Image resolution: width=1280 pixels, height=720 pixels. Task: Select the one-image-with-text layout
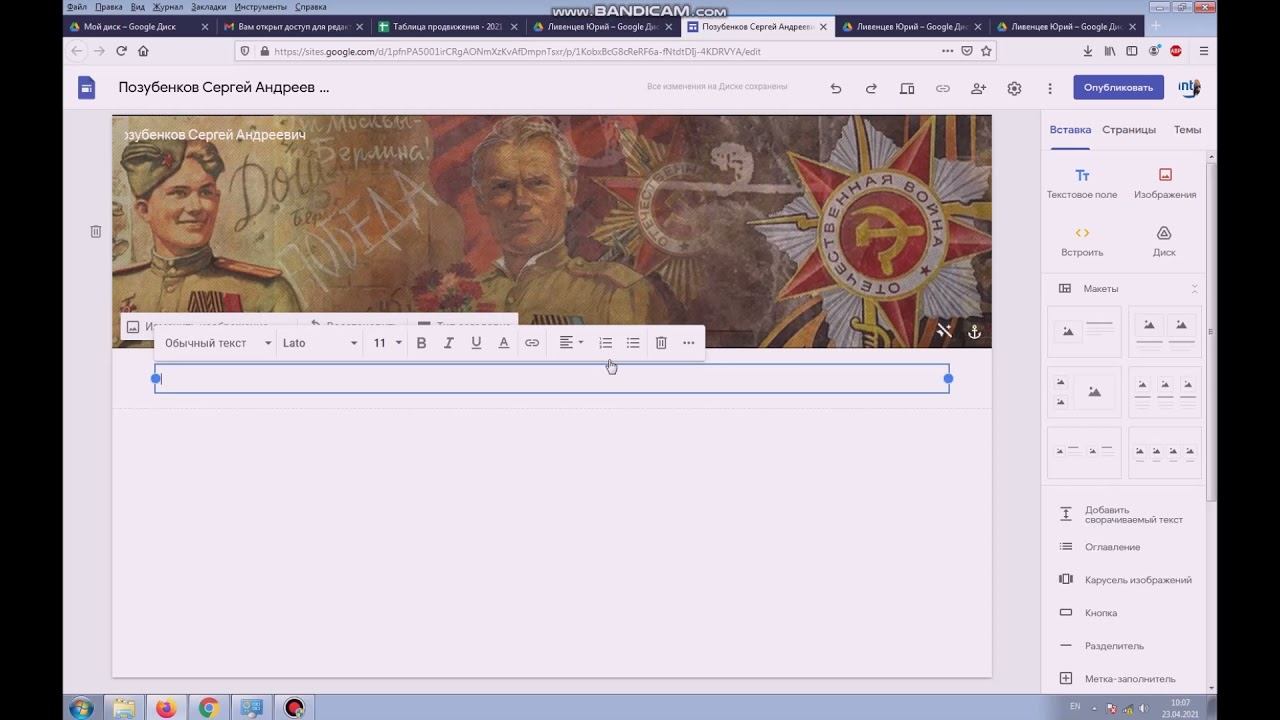1084,332
